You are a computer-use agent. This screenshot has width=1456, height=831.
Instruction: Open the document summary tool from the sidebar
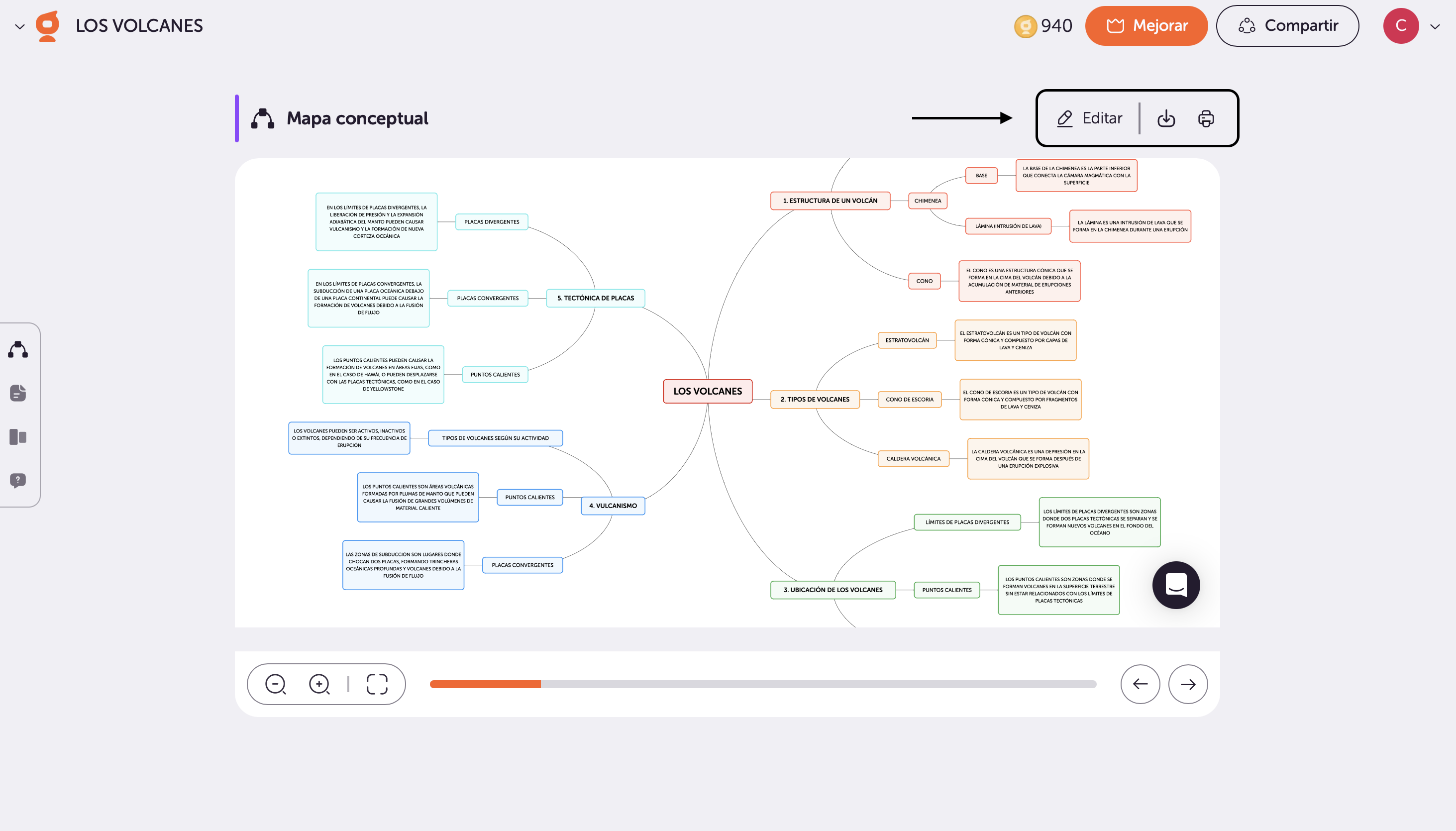click(x=18, y=393)
